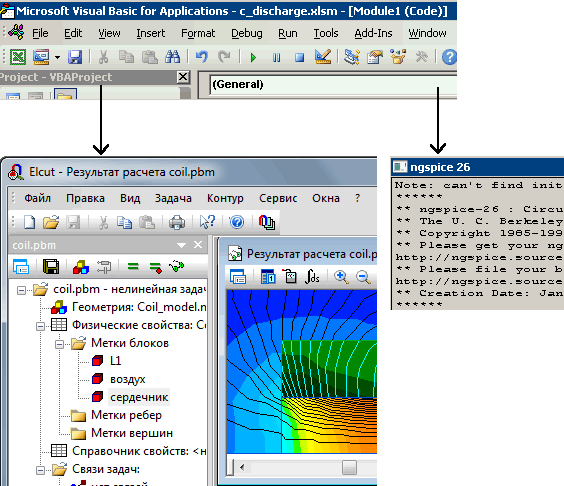Click the Undo arrow in VBA toolbar
564x486 pixels.
tap(202, 57)
